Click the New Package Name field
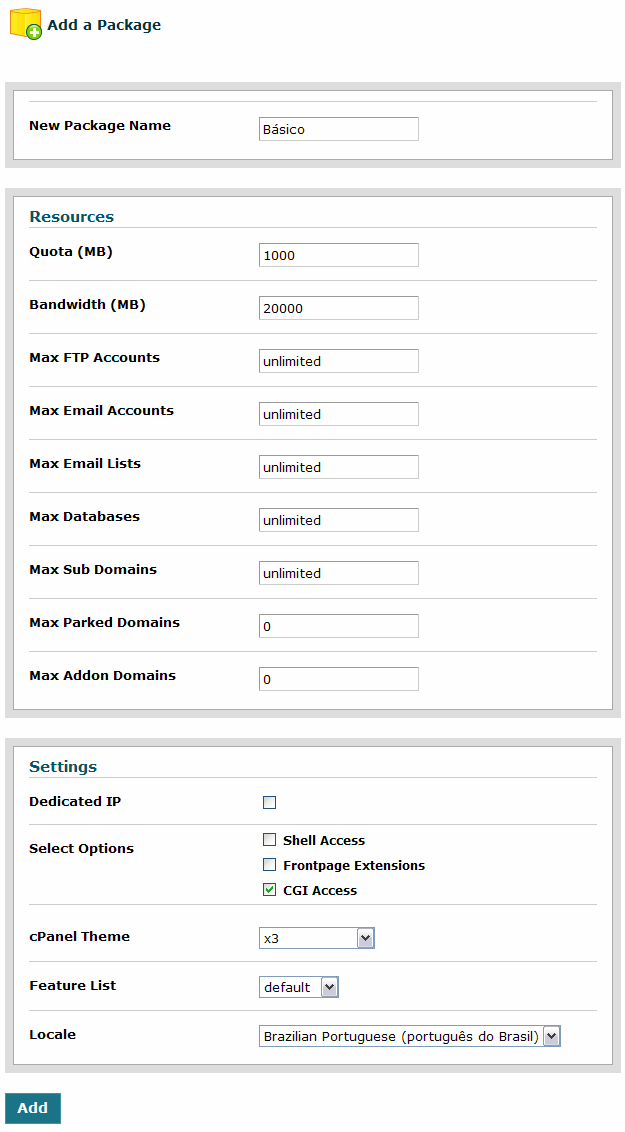The image size is (625, 1132). pos(338,129)
